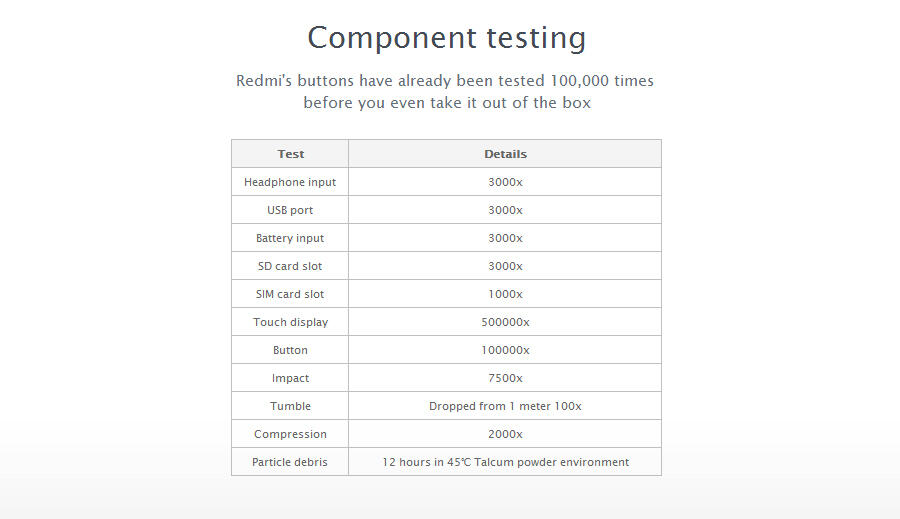Click the 500000x value cell

pyautogui.click(x=505, y=322)
